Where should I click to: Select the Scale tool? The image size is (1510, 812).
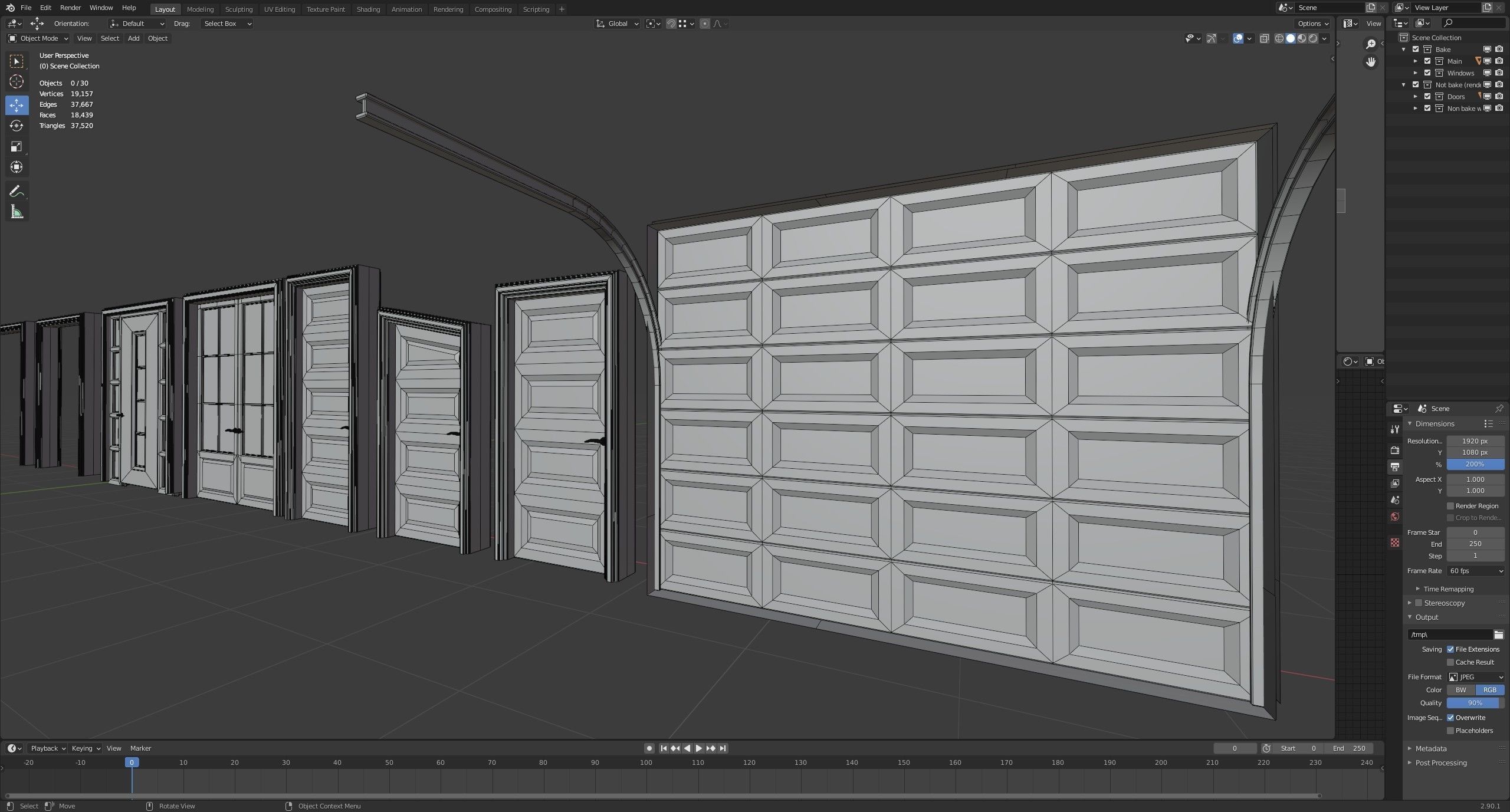click(17, 146)
